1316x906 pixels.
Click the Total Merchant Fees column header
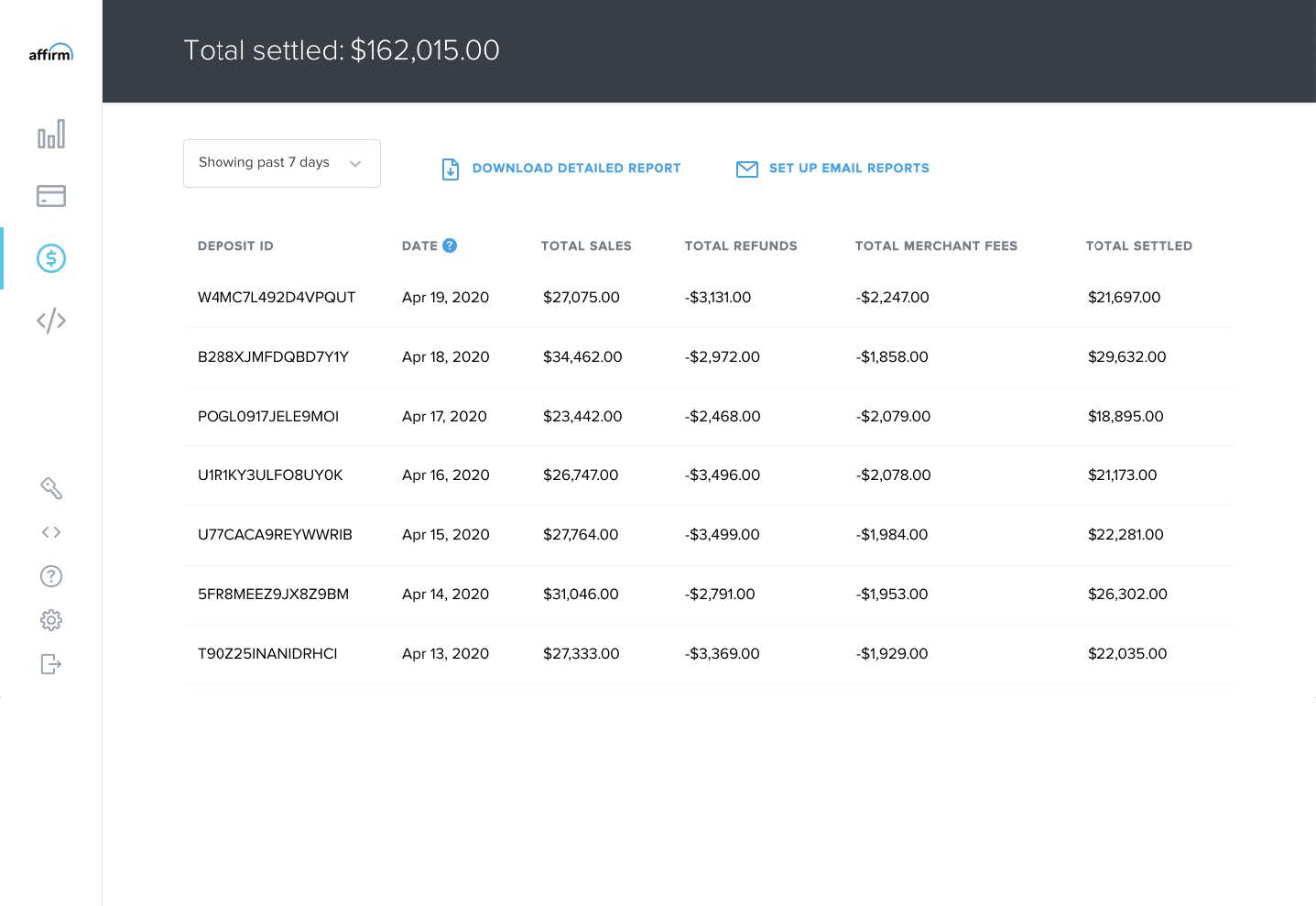tap(936, 246)
